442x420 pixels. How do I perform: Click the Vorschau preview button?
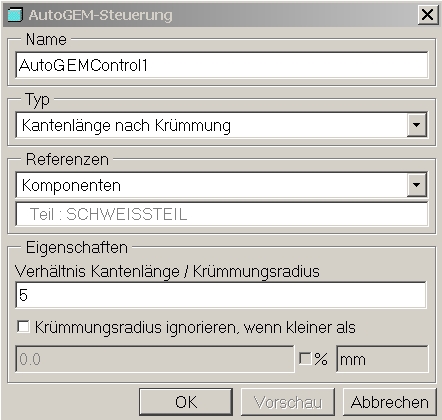(288, 402)
